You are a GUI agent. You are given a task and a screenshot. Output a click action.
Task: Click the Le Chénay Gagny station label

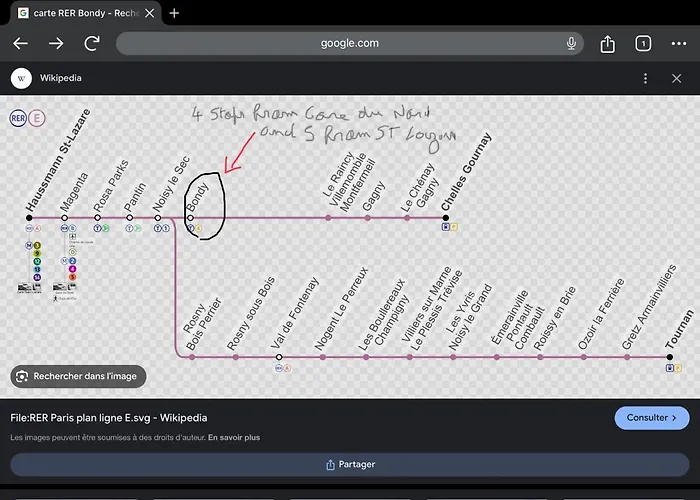pos(420,188)
